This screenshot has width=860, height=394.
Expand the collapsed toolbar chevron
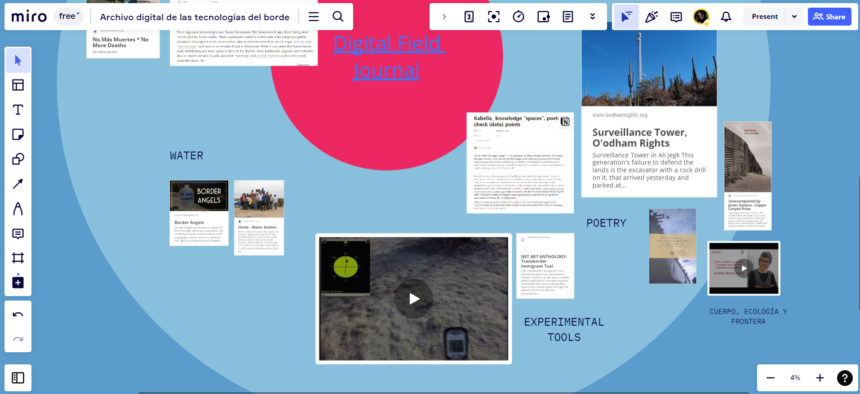tap(444, 16)
